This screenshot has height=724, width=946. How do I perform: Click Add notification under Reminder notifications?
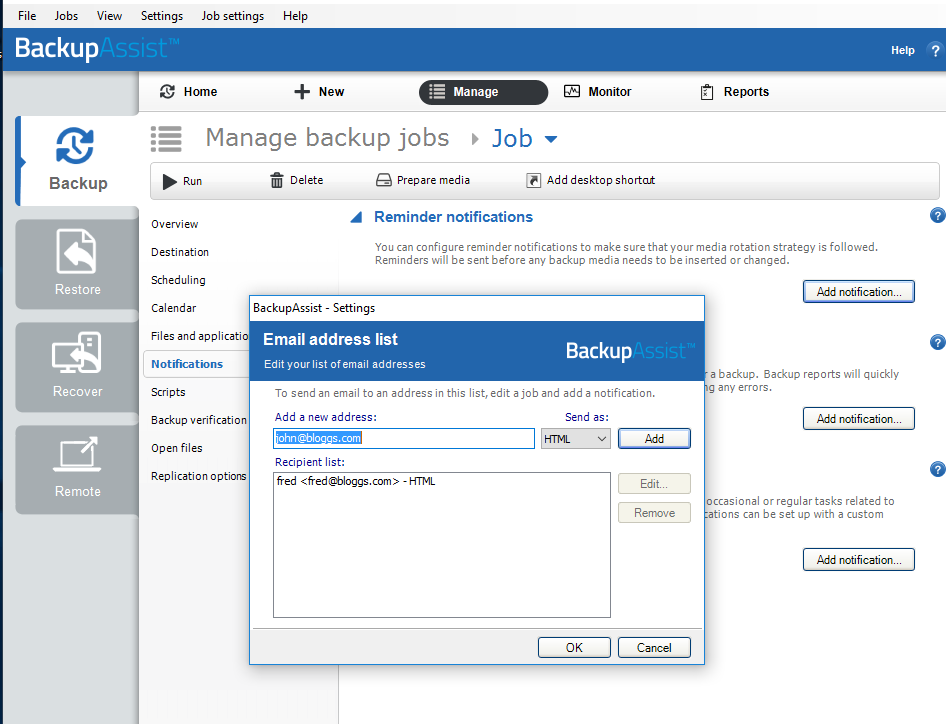tap(859, 291)
